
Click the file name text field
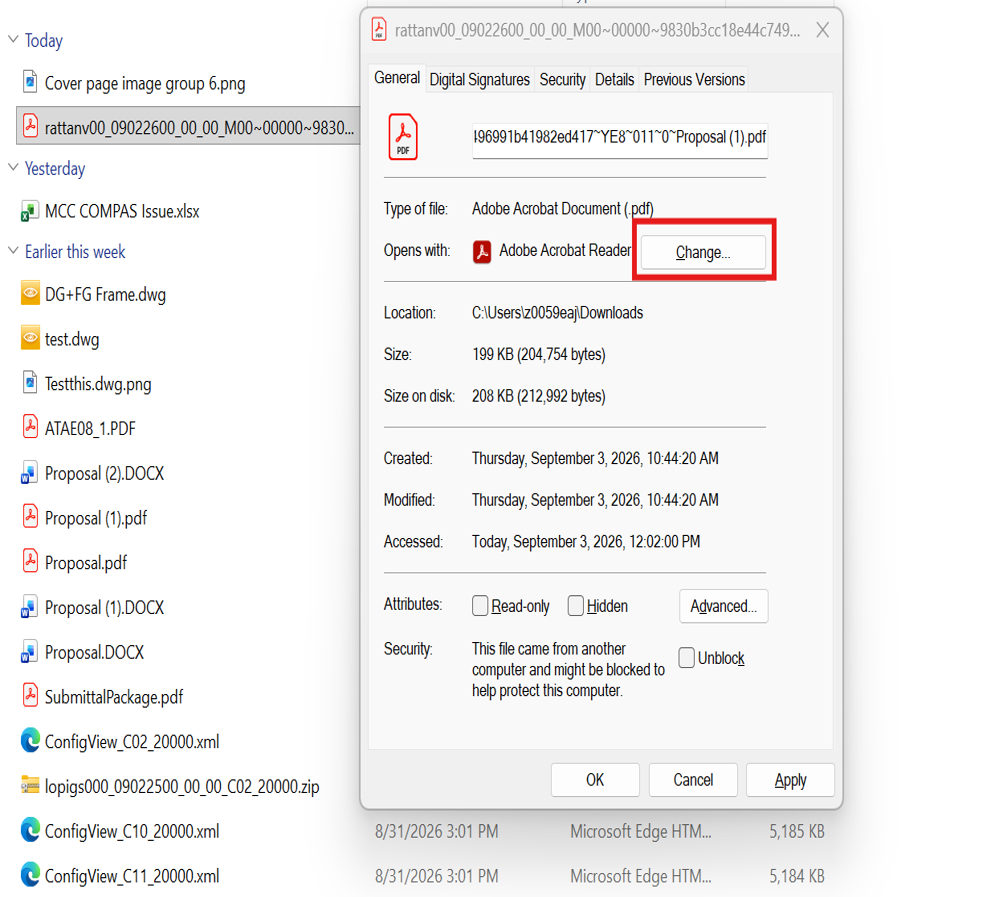pos(620,139)
